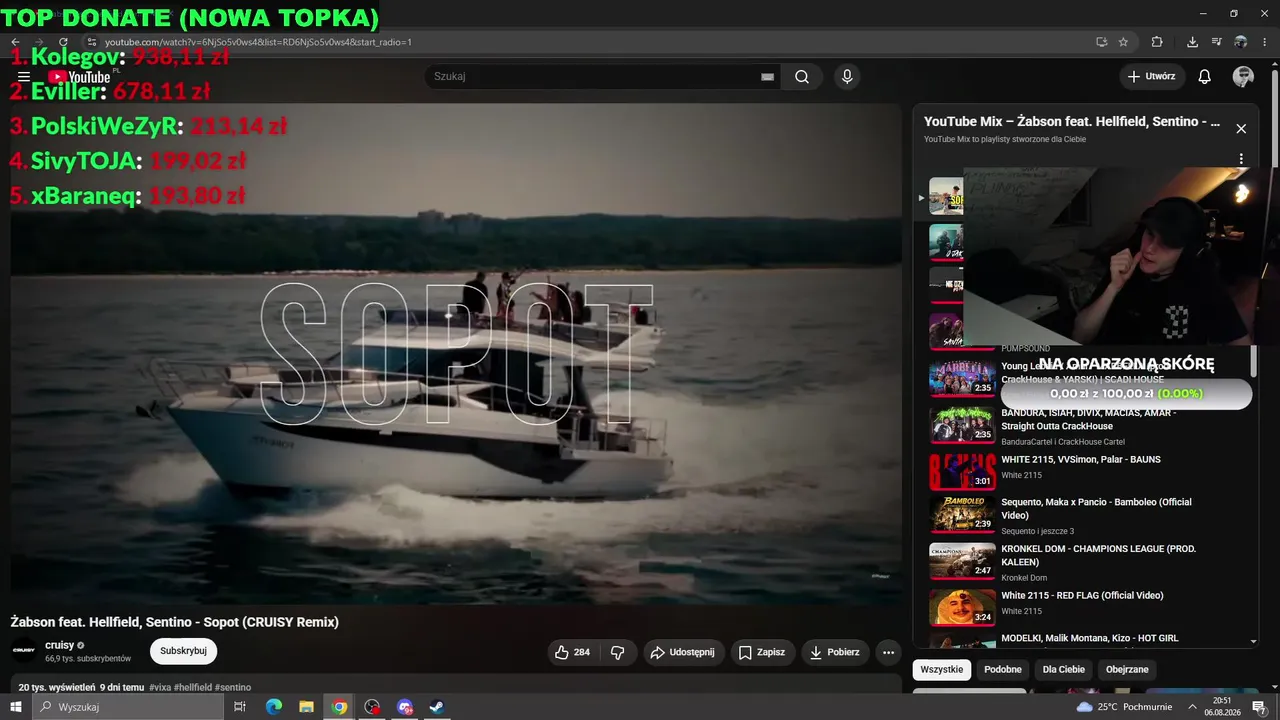Click the #hellfield hashtag
Viewport: 1280px width, 720px height.
(192, 688)
